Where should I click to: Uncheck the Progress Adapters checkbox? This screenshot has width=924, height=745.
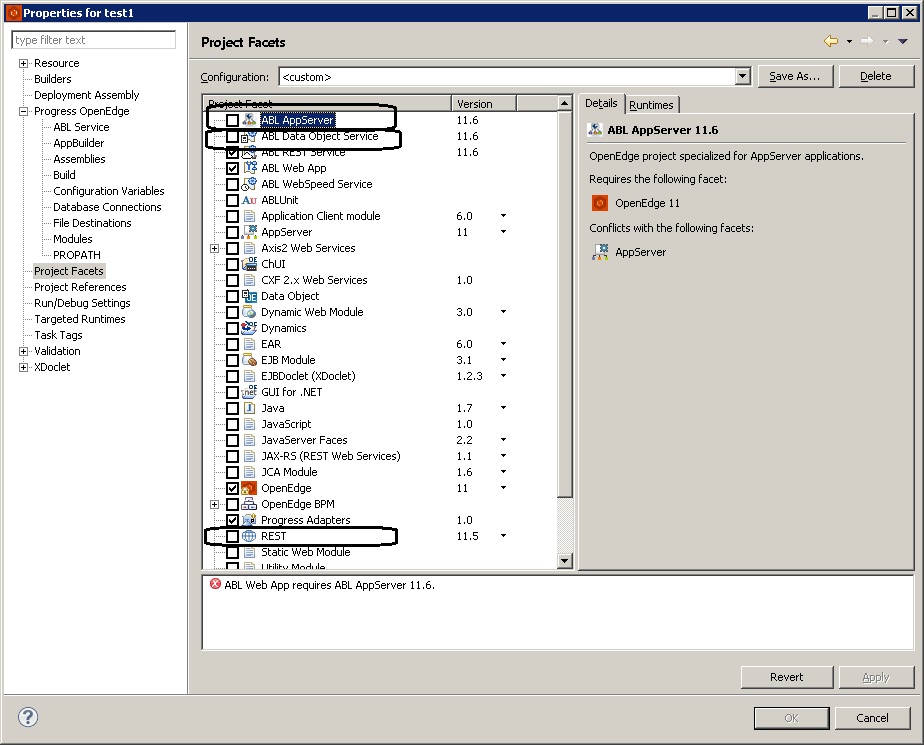(x=233, y=520)
